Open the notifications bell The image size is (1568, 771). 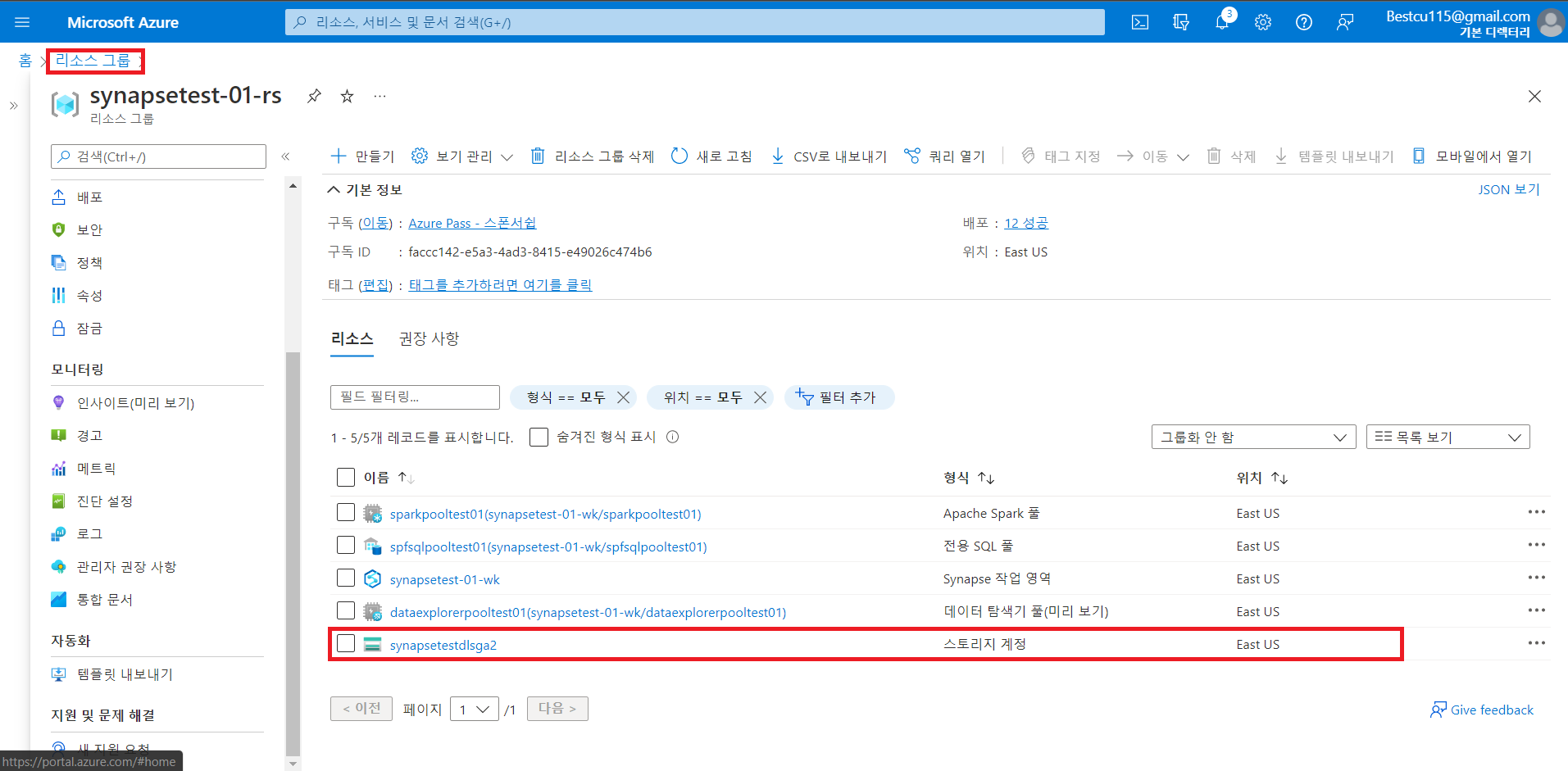point(1222,22)
